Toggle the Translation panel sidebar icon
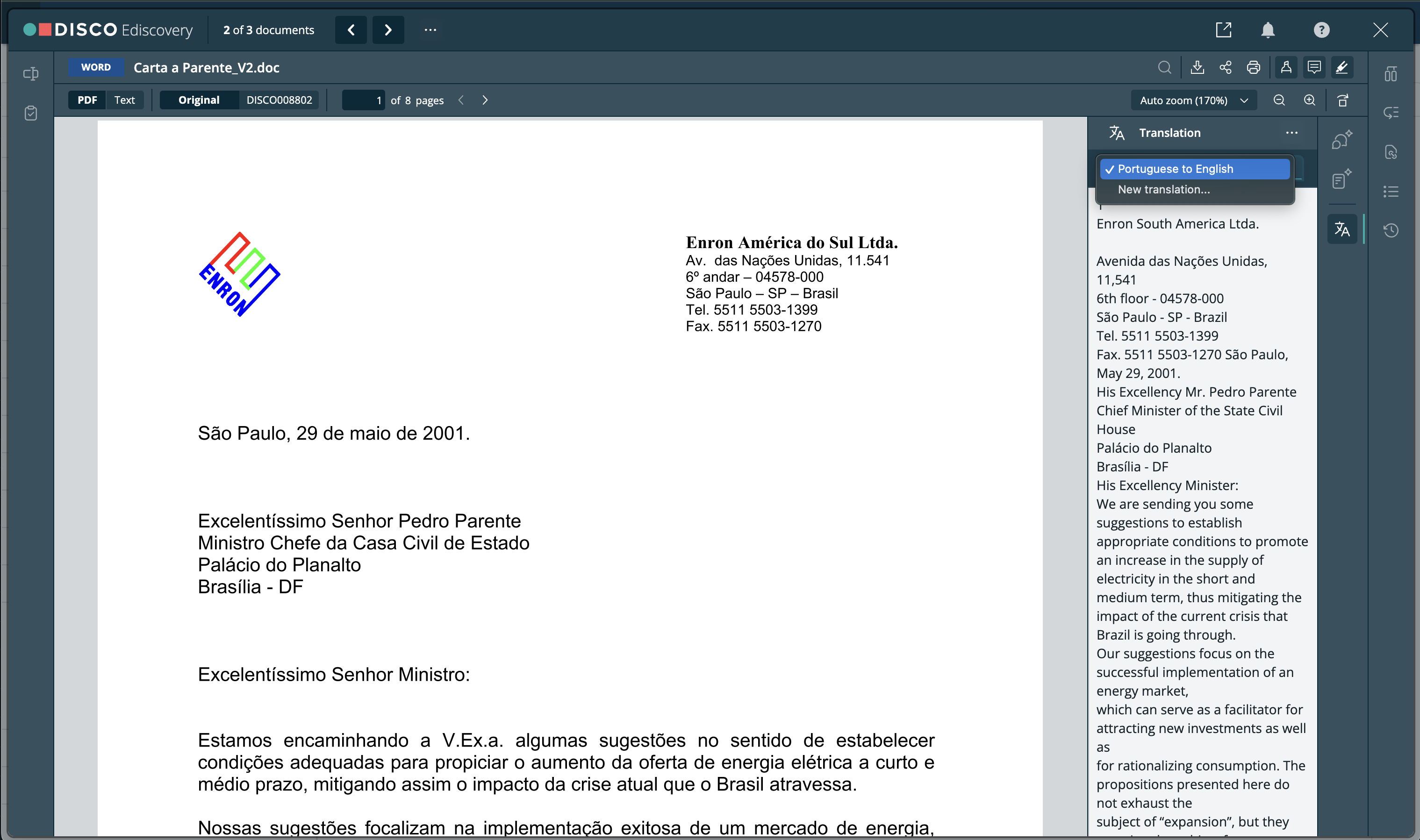The image size is (1420, 840). [x=1342, y=229]
